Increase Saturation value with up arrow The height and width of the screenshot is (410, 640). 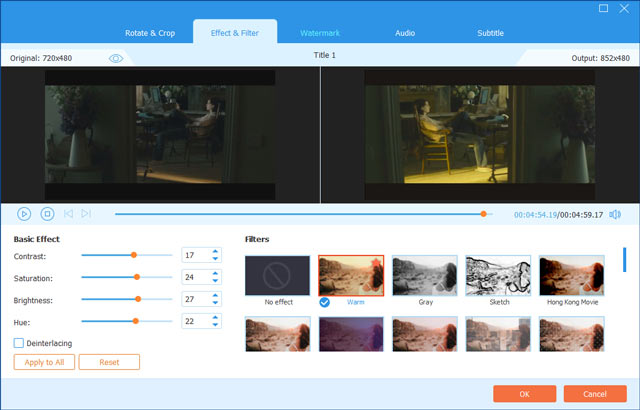point(215,274)
